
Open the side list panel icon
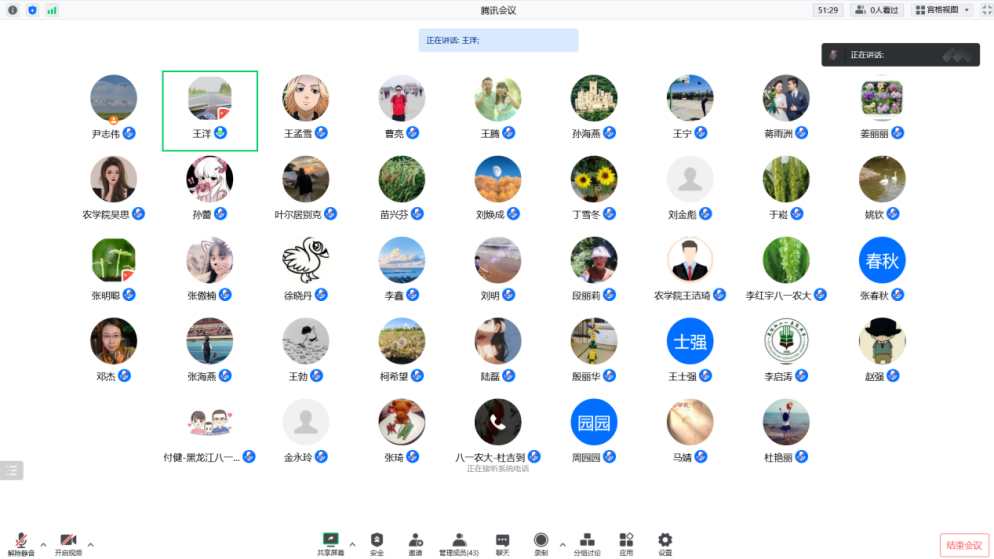pyautogui.click(x=12, y=470)
